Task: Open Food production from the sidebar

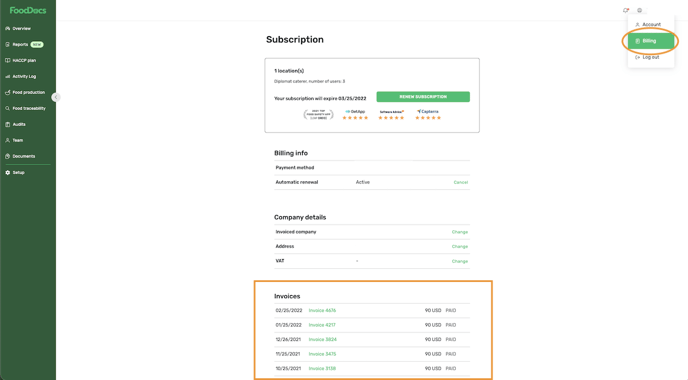Action: [x=29, y=92]
